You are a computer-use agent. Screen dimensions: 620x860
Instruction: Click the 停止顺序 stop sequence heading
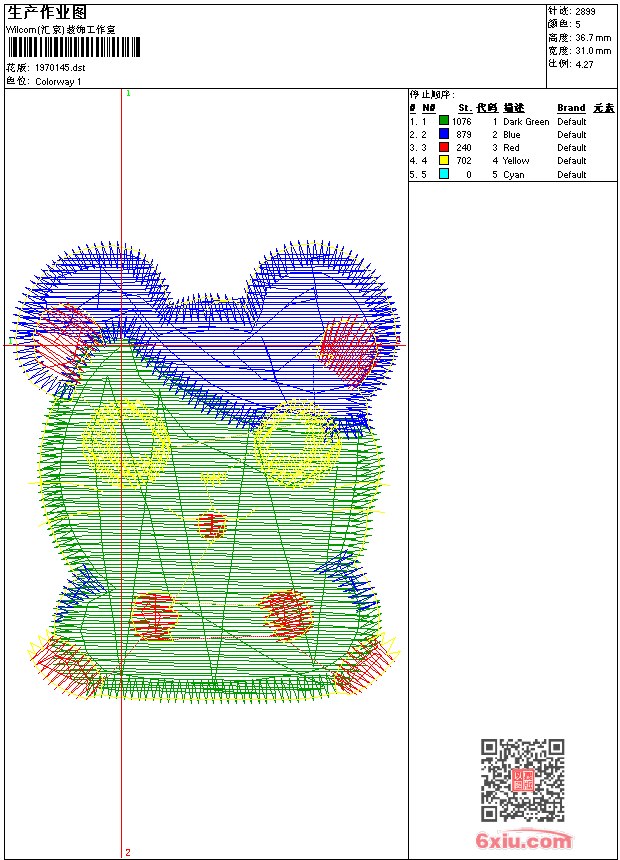(432, 95)
